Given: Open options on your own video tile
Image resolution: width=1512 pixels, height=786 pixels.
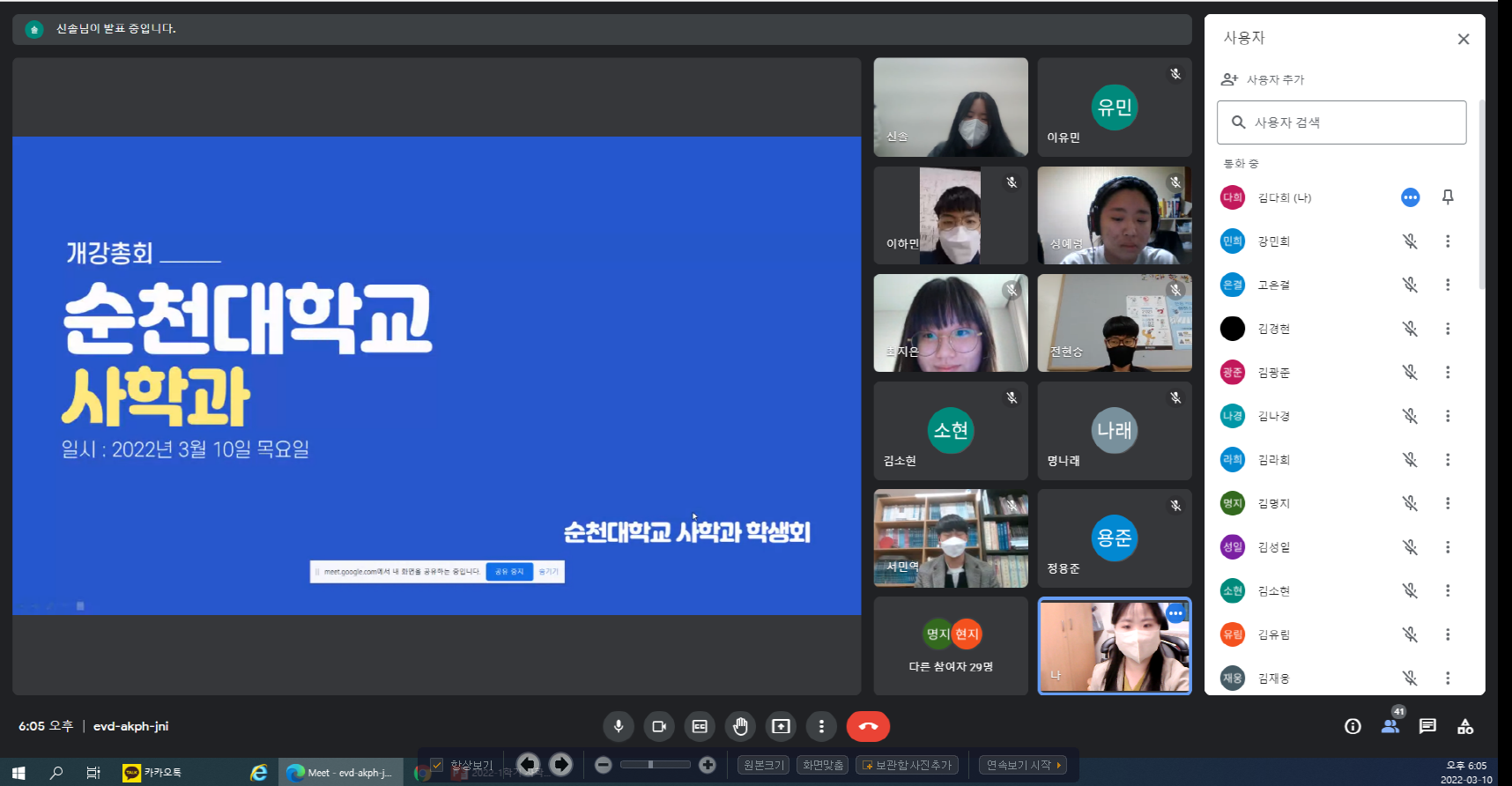Looking at the screenshot, I should coord(1175,613).
